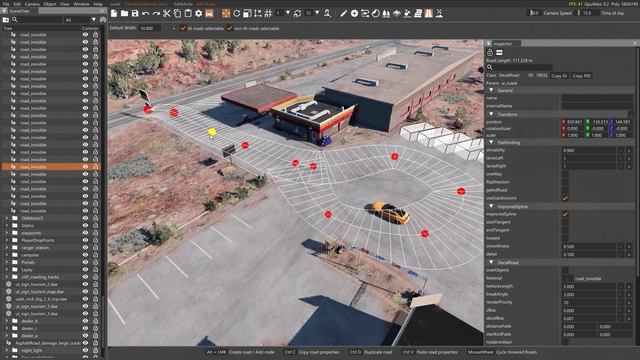Viewport: 640px width, 360px height.
Task: Undo the last action
Action: coord(146,13)
